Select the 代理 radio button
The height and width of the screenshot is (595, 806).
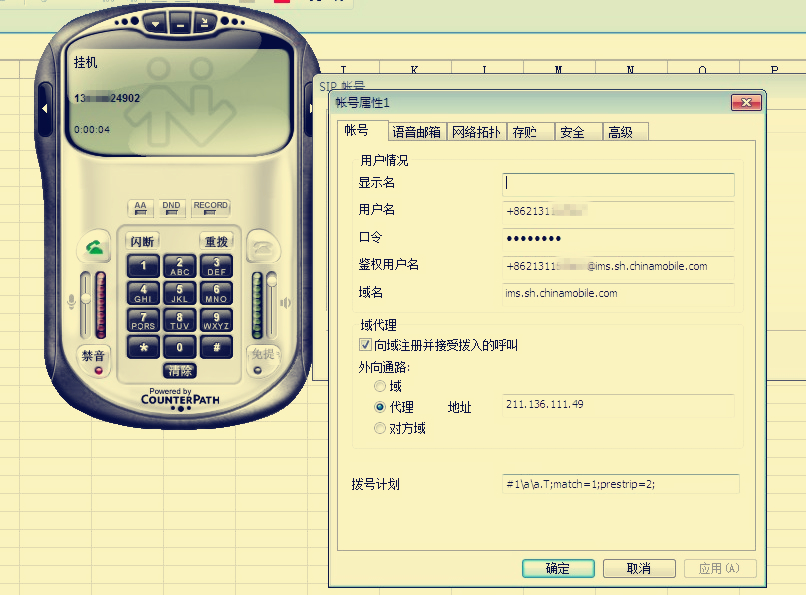pos(380,407)
